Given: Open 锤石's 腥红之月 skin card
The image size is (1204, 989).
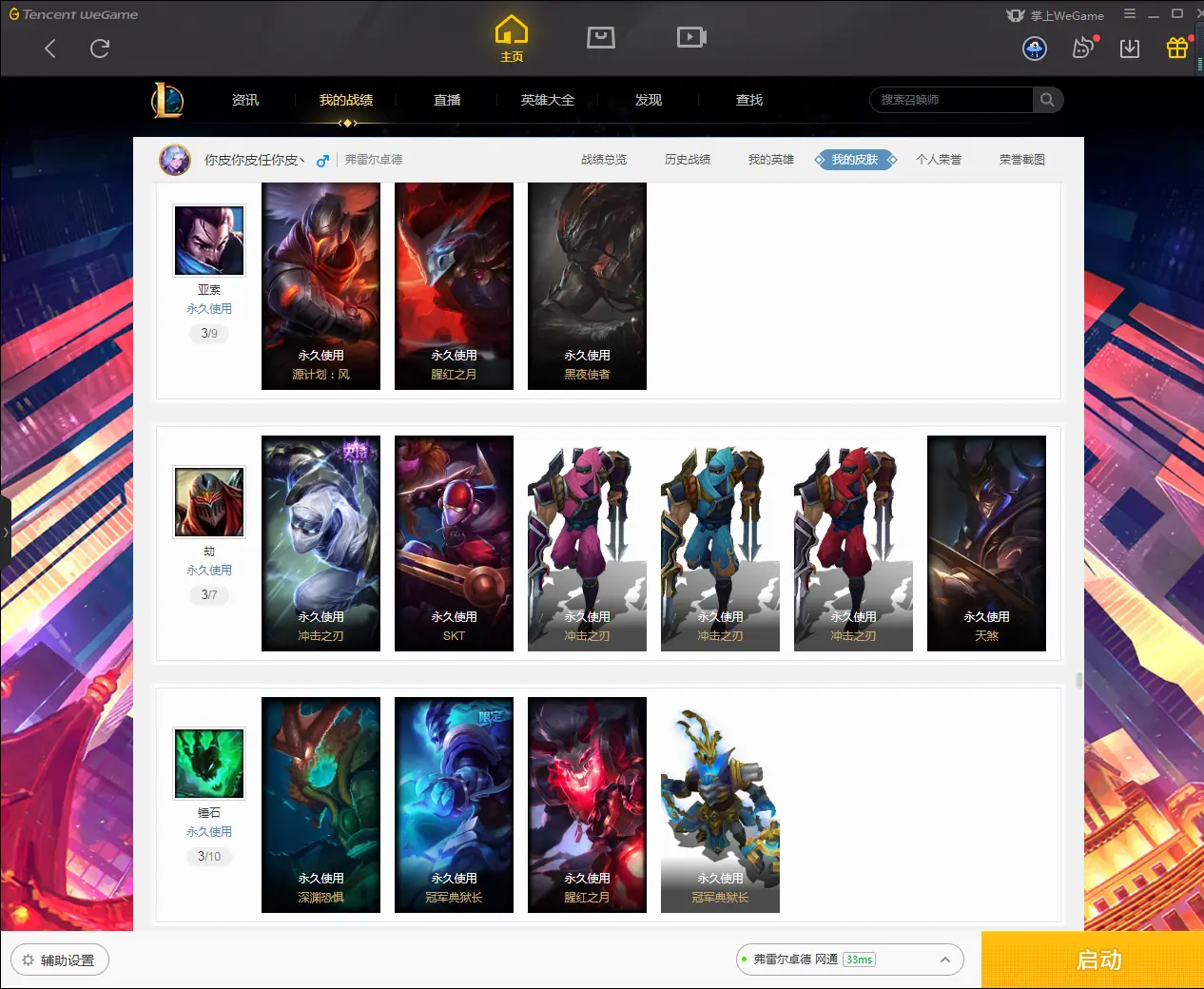Looking at the screenshot, I should [x=587, y=805].
